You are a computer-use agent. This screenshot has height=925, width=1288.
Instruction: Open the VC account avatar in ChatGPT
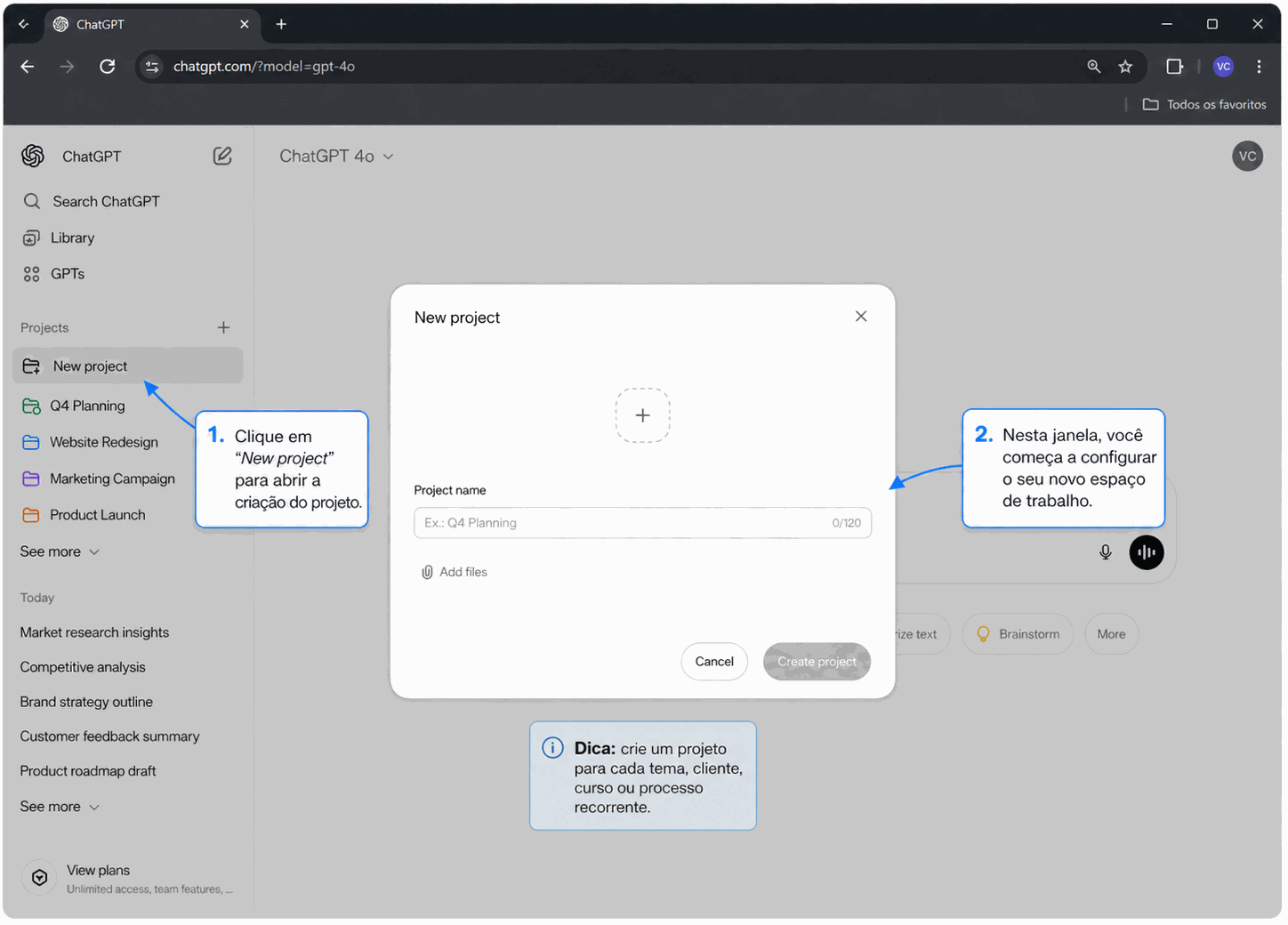coord(1247,157)
